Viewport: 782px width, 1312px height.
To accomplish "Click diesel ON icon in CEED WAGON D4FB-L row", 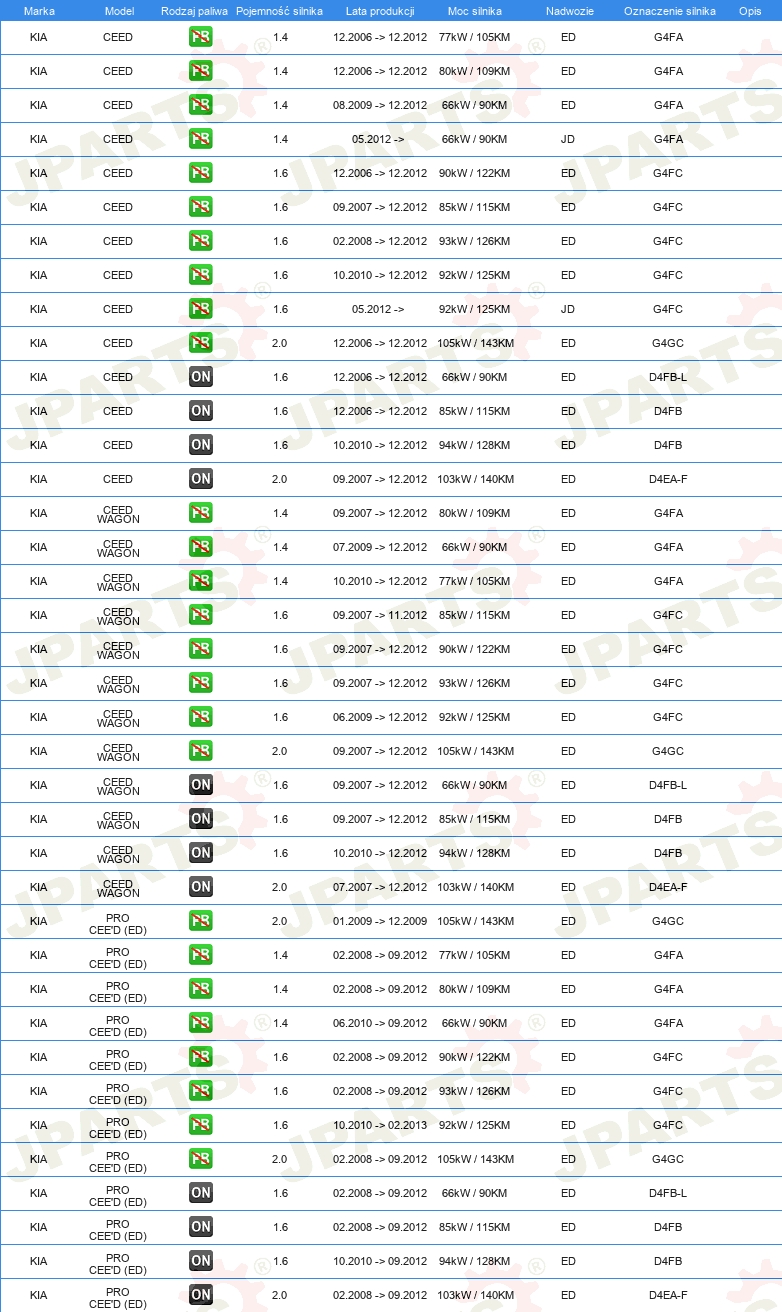I will coord(200,785).
